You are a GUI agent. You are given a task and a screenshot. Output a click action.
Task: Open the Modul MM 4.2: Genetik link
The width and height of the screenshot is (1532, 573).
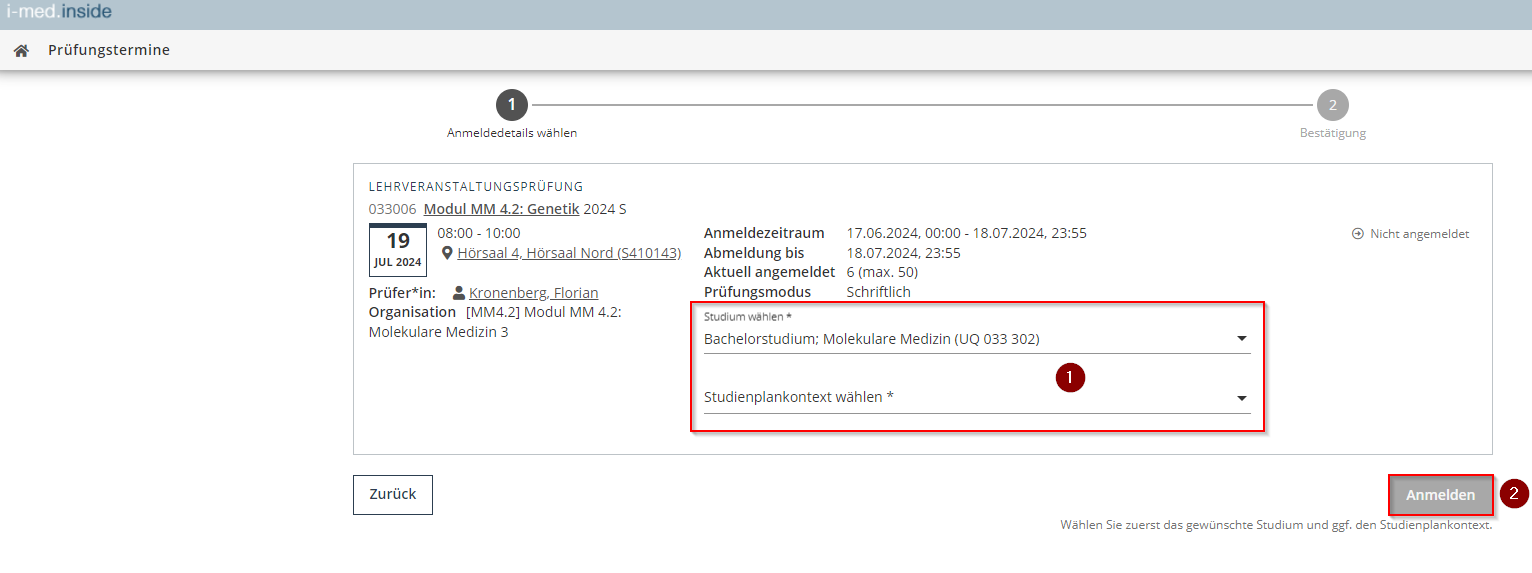[x=502, y=209]
